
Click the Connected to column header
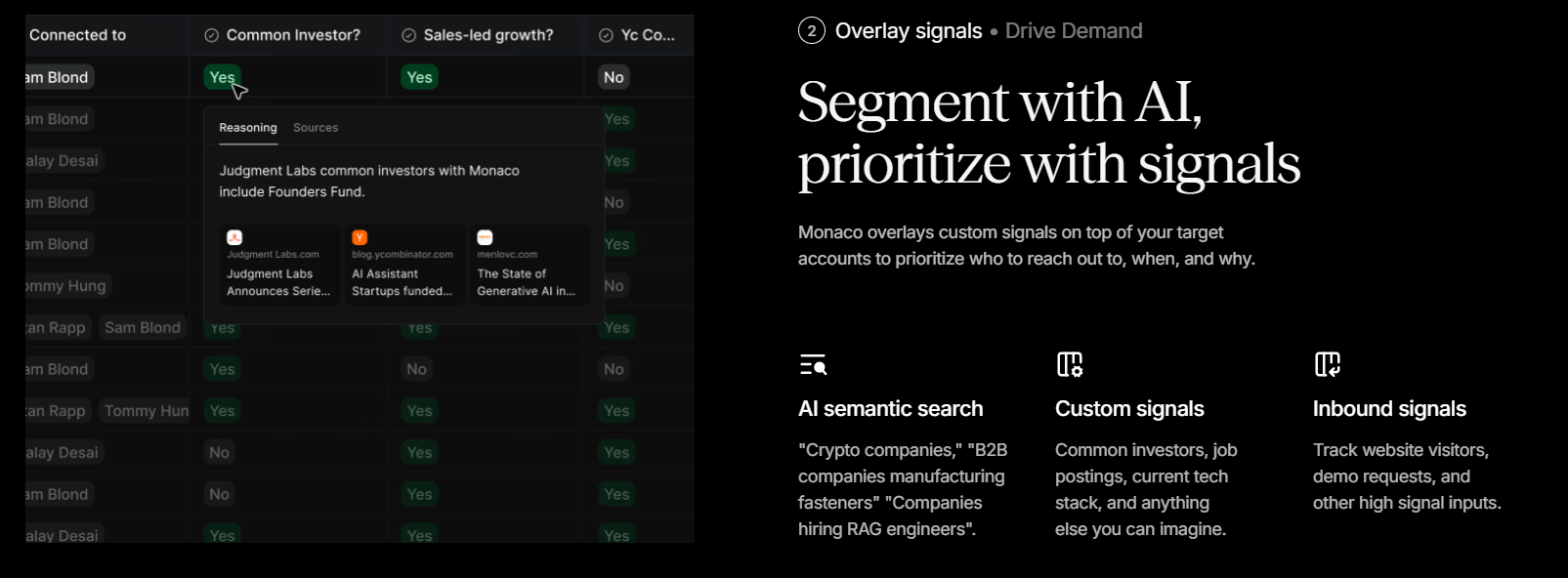(x=77, y=35)
